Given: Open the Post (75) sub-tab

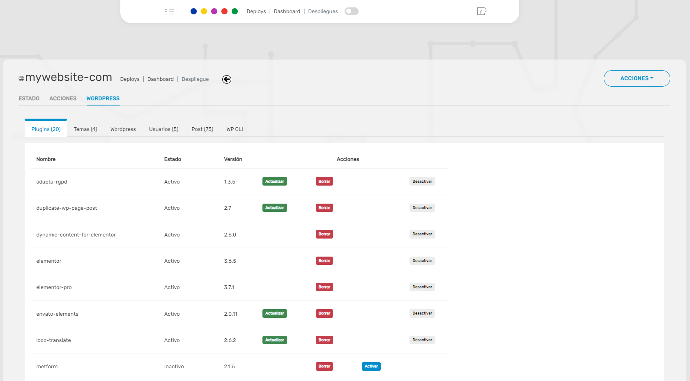Looking at the screenshot, I should click(202, 129).
